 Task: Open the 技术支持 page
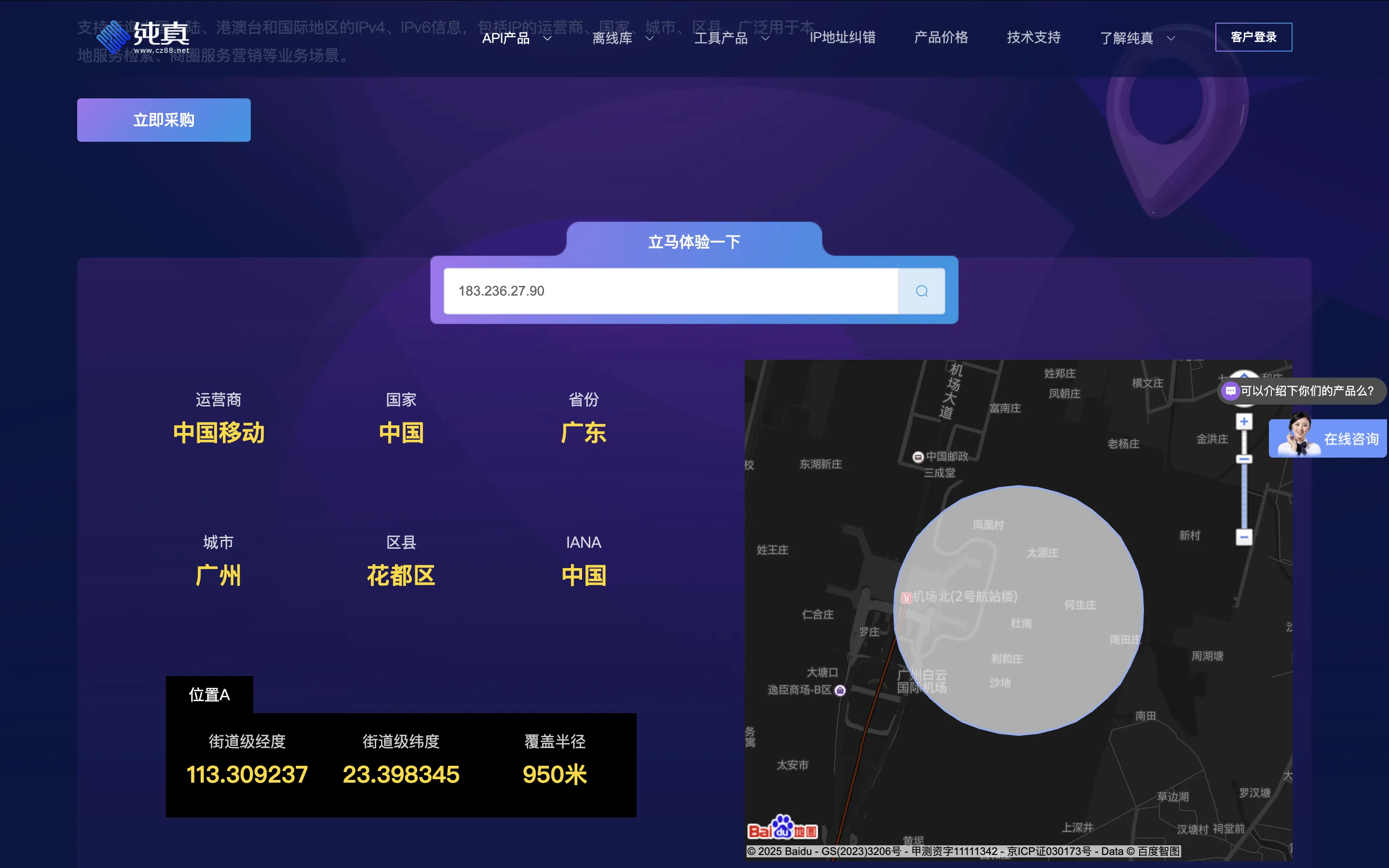tap(1034, 37)
